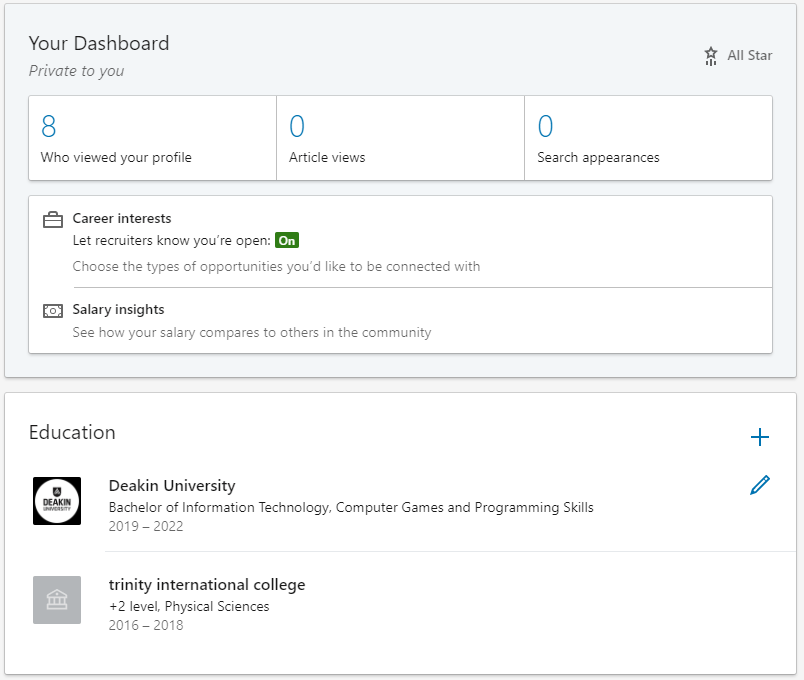Image resolution: width=804 pixels, height=680 pixels.
Task: Toggle the green On recruiter status
Action: click(287, 241)
